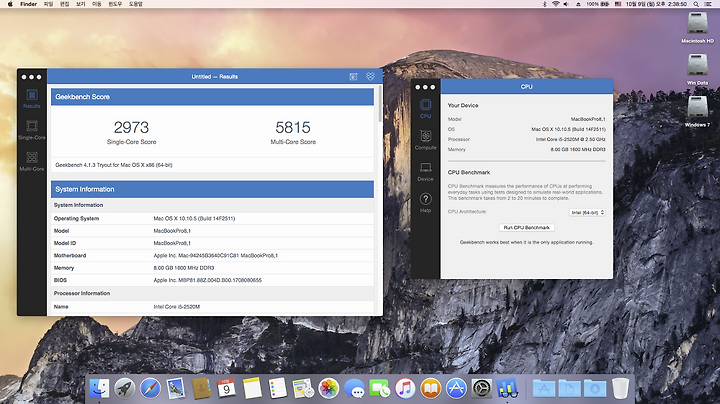Screen dimensions: 720x404
Task: Click the Geekbench icon in the Dock
Action: click(x=507, y=388)
